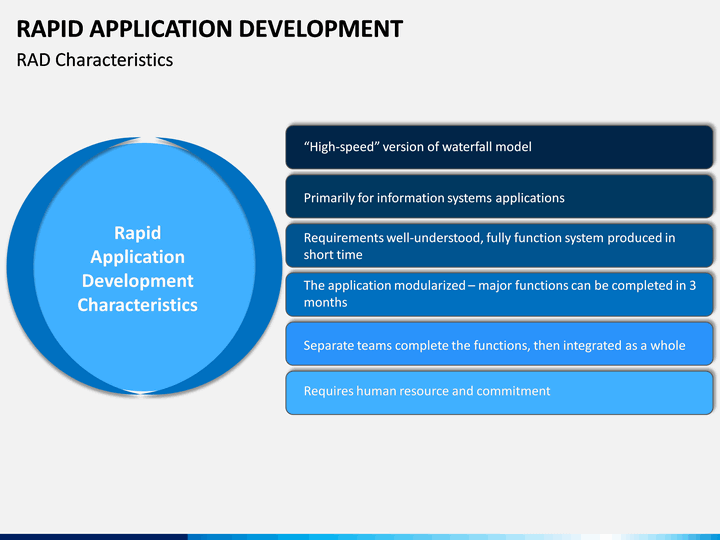Click "Separate teams complete the functions" box
The height and width of the screenshot is (540, 720).
(x=499, y=344)
